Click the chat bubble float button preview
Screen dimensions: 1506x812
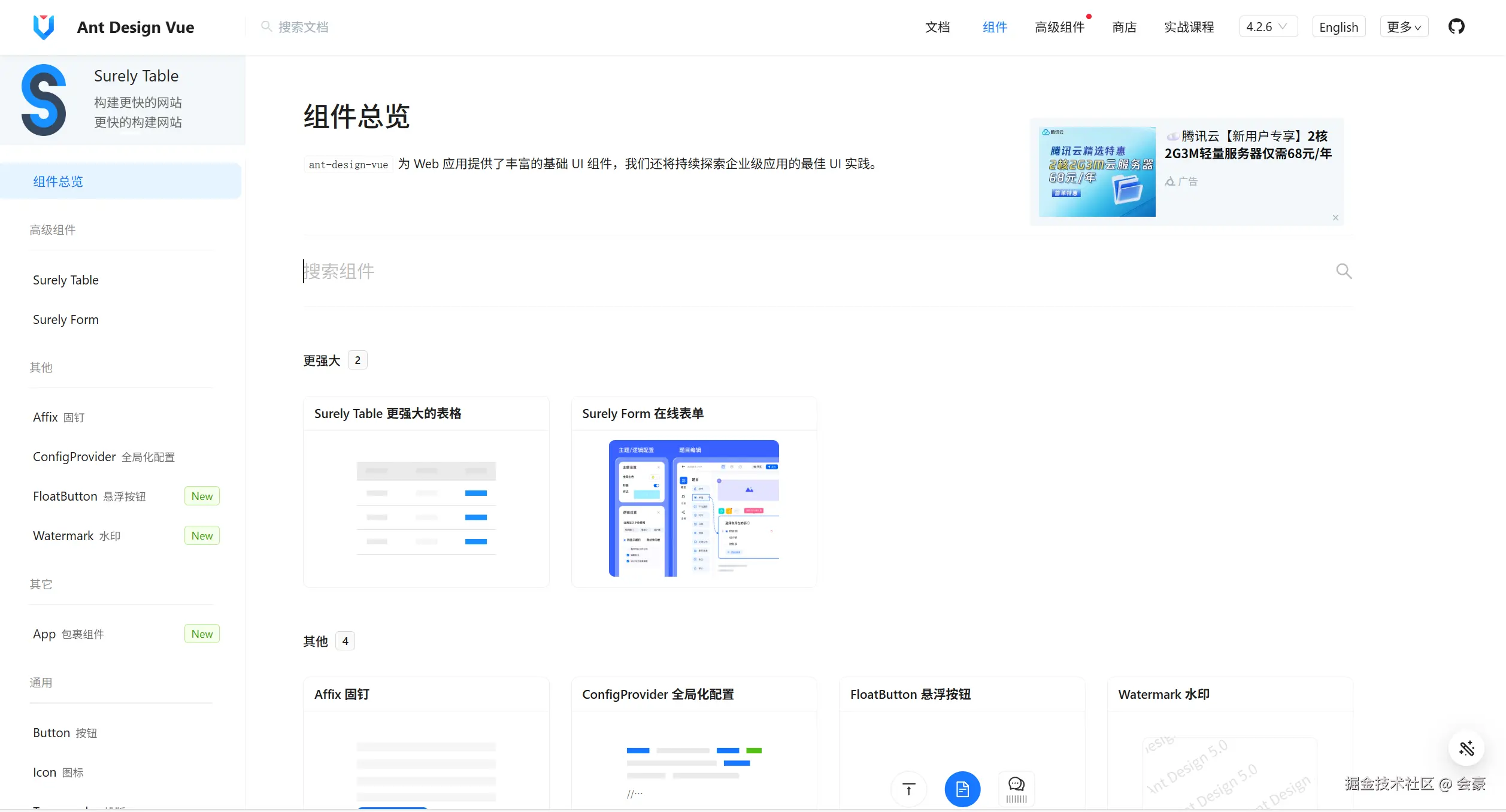point(1016,784)
